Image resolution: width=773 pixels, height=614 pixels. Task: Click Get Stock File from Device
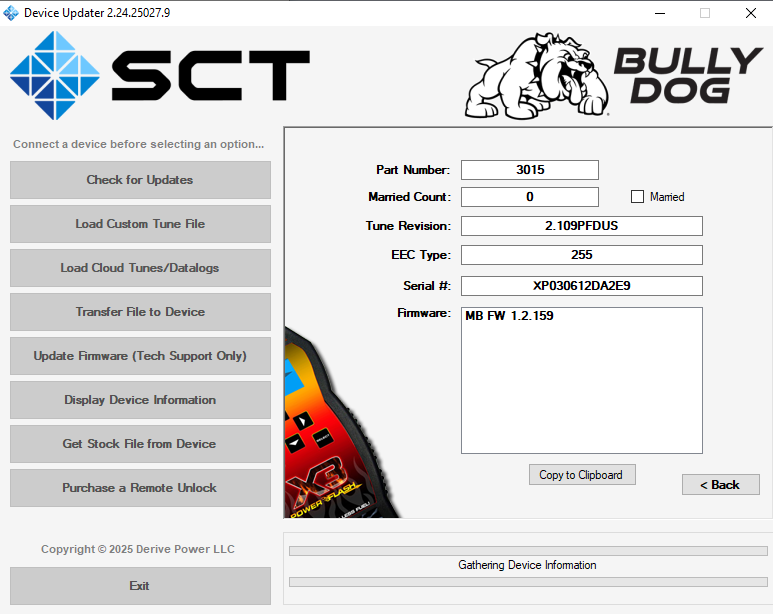click(140, 444)
